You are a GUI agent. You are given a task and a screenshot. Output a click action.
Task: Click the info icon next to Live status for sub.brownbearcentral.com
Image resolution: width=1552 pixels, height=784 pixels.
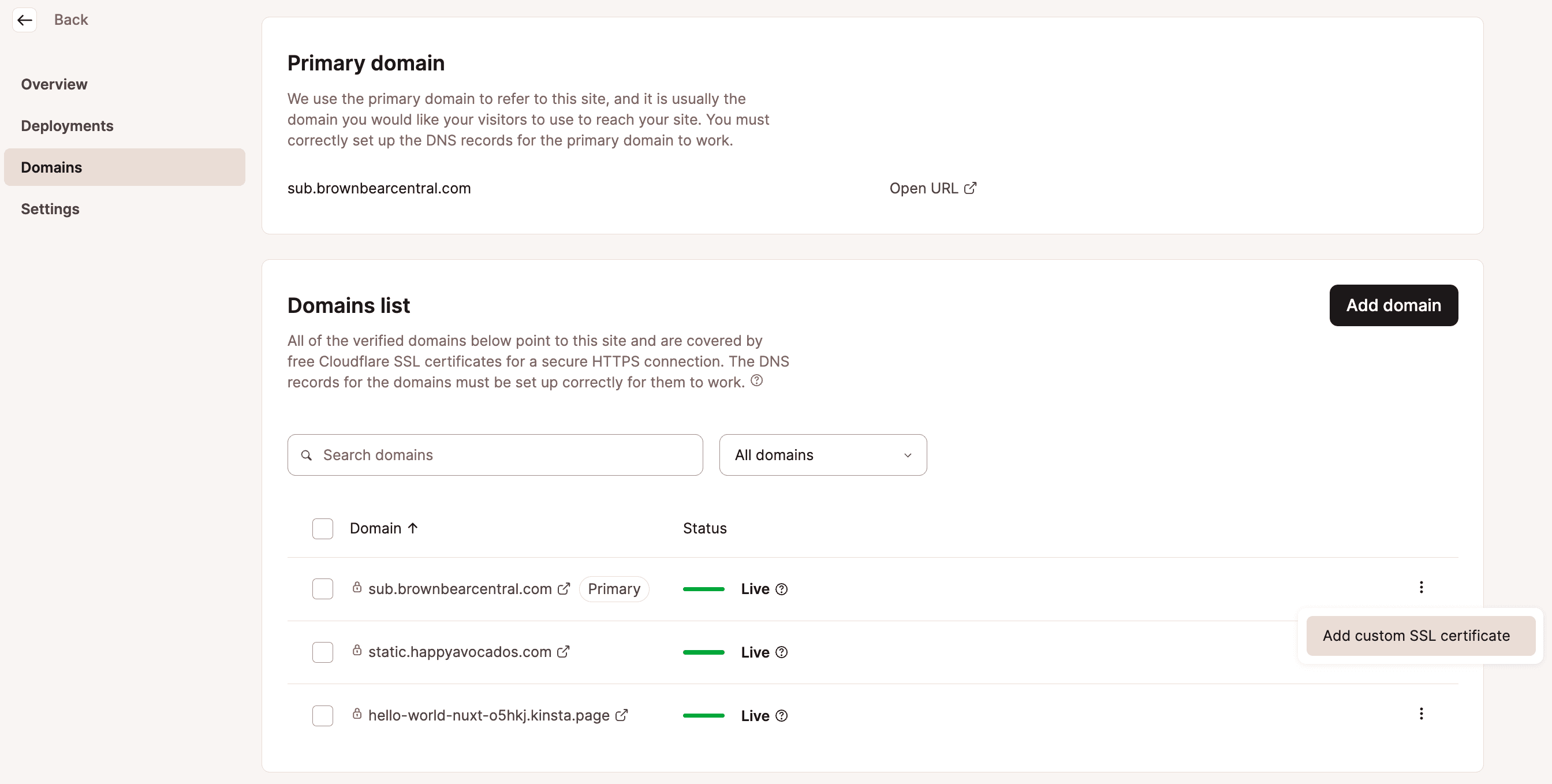point(780,588)
